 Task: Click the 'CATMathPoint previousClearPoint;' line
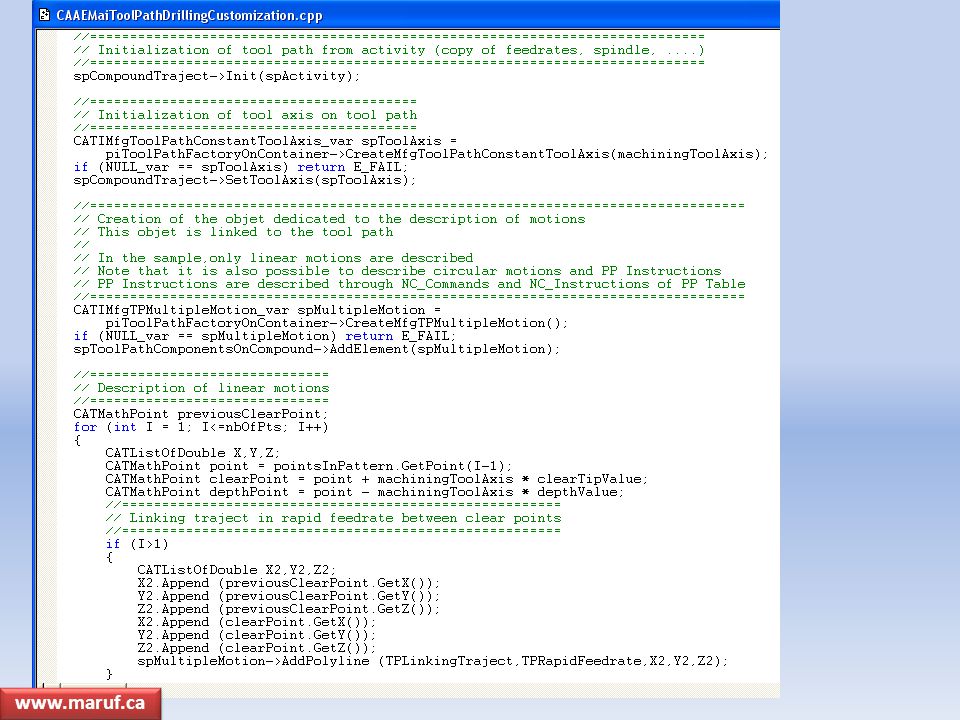pos(201,414)
